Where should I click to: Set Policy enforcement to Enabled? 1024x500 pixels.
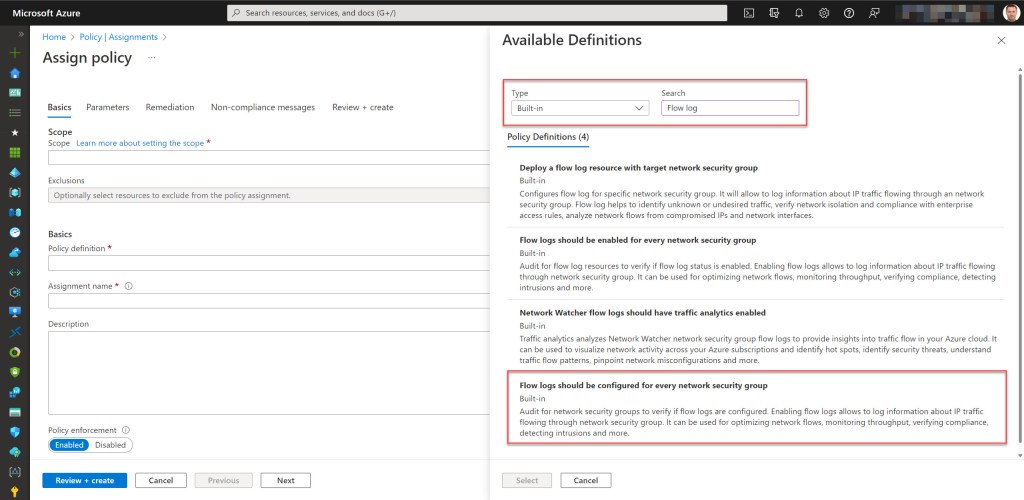[70, 445]
